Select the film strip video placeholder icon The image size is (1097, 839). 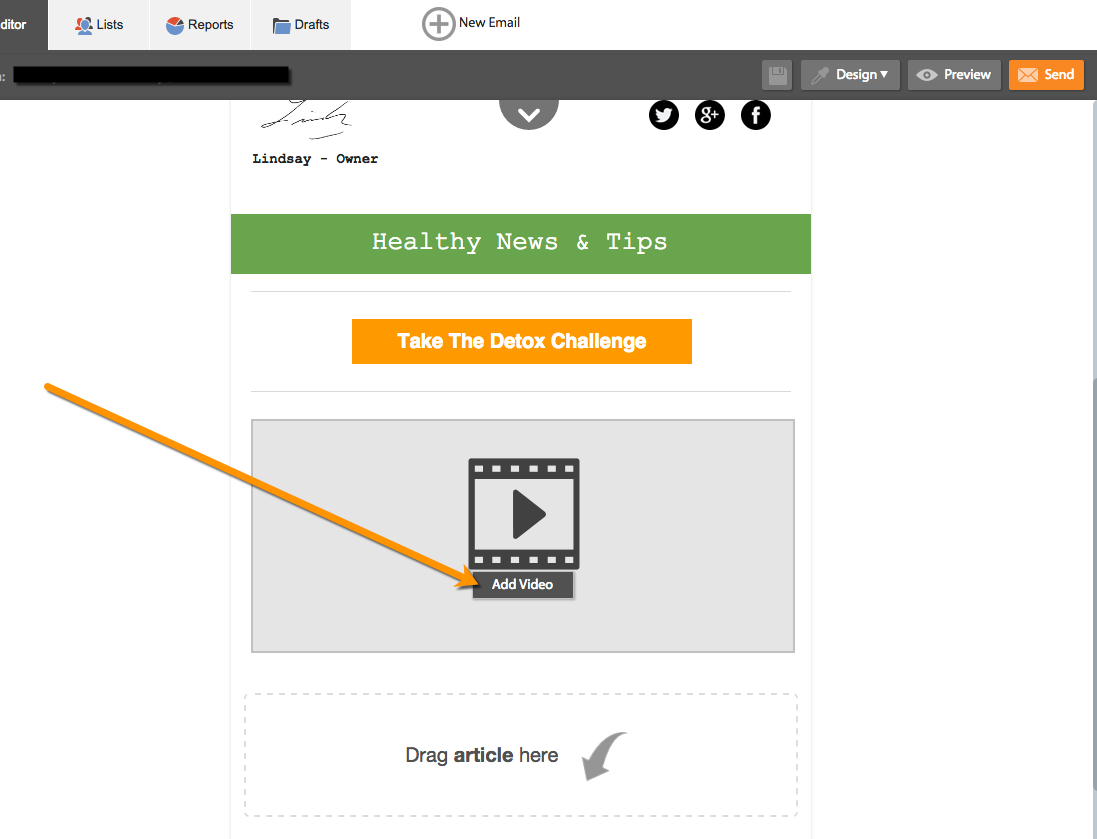523,514
